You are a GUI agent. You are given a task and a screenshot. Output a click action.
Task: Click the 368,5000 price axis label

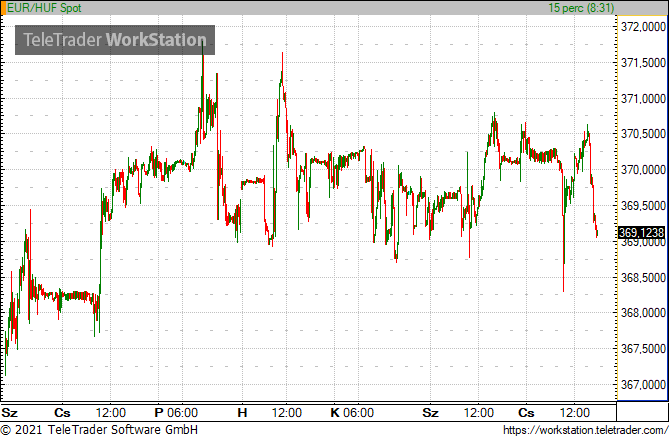click(x=643, y=277)
